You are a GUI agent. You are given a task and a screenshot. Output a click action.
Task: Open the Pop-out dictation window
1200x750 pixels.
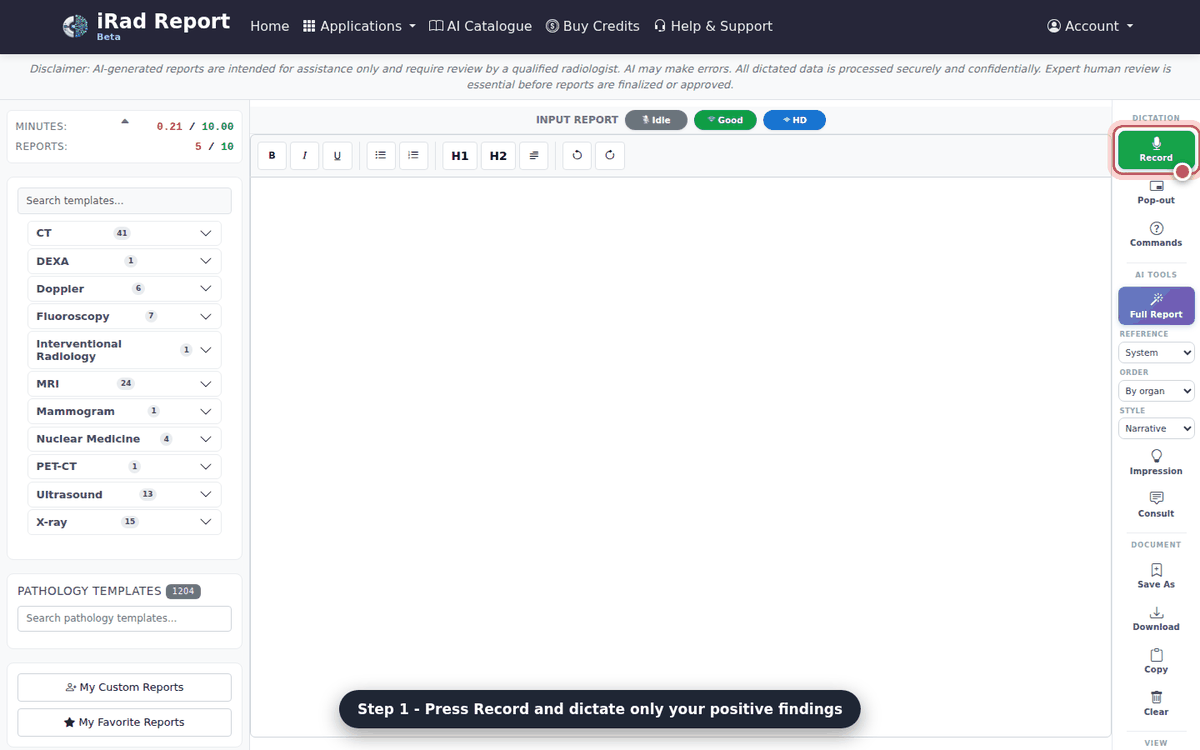pos(1156,192)
